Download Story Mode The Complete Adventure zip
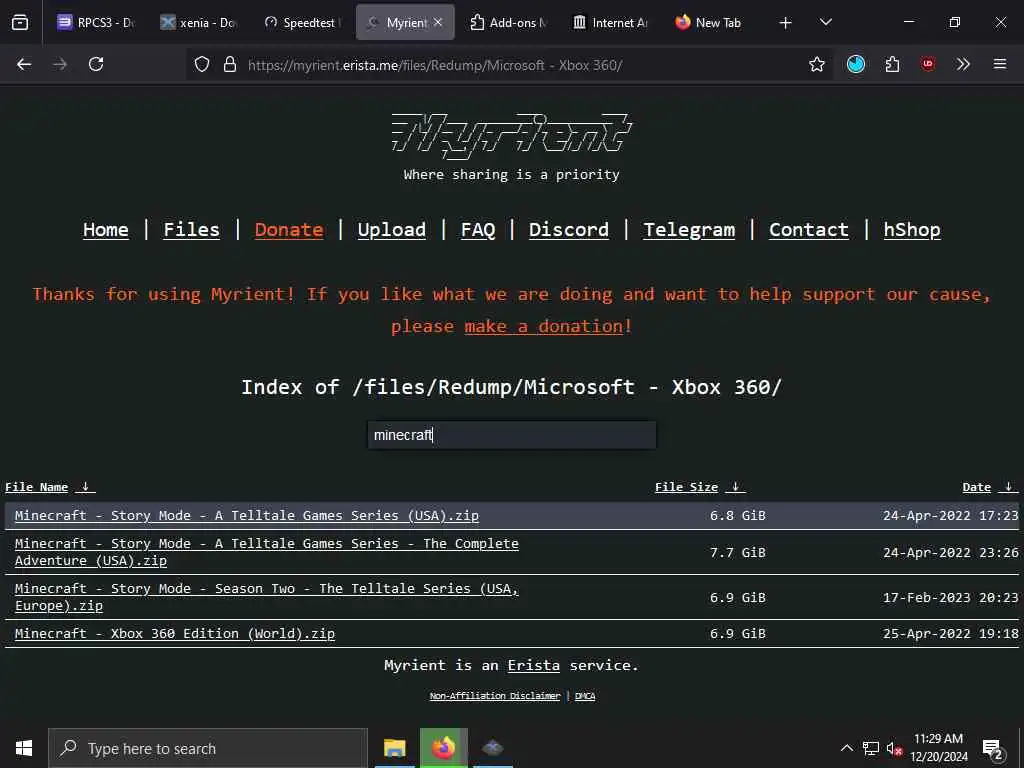 click(266, 552)
